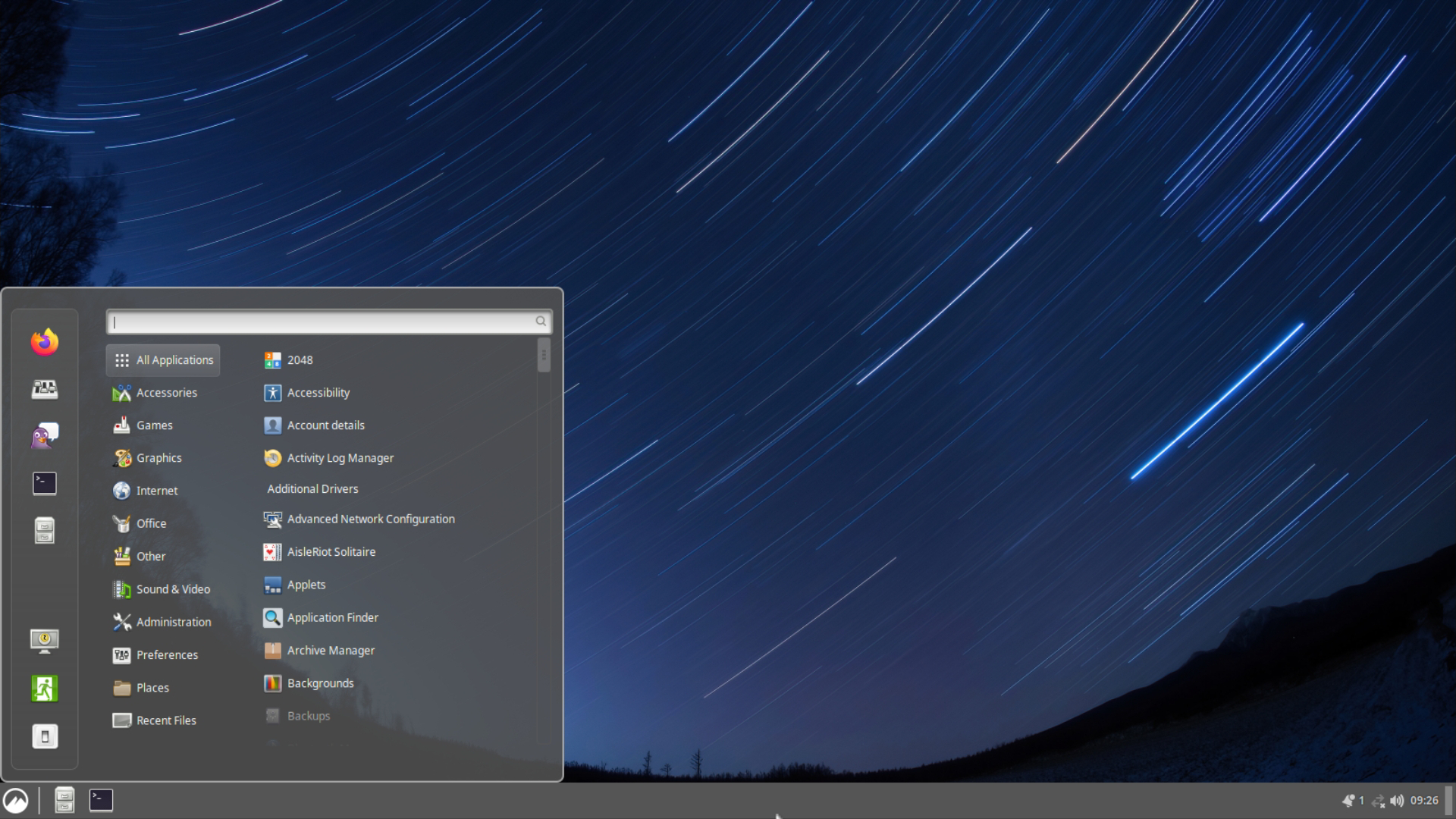Viewport: 1456px width, 819px height.
Task: Open Software Manager favorite icon
Action: 45,389
